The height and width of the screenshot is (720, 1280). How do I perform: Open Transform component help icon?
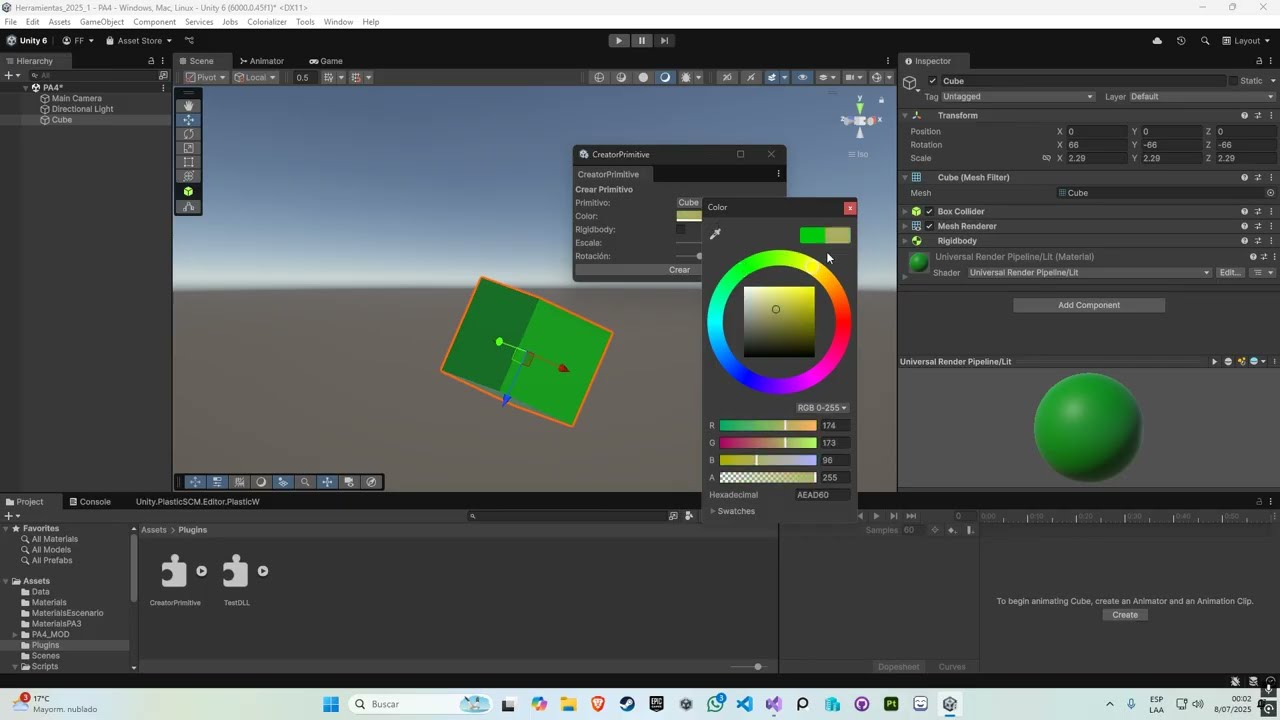[1244, 116]
